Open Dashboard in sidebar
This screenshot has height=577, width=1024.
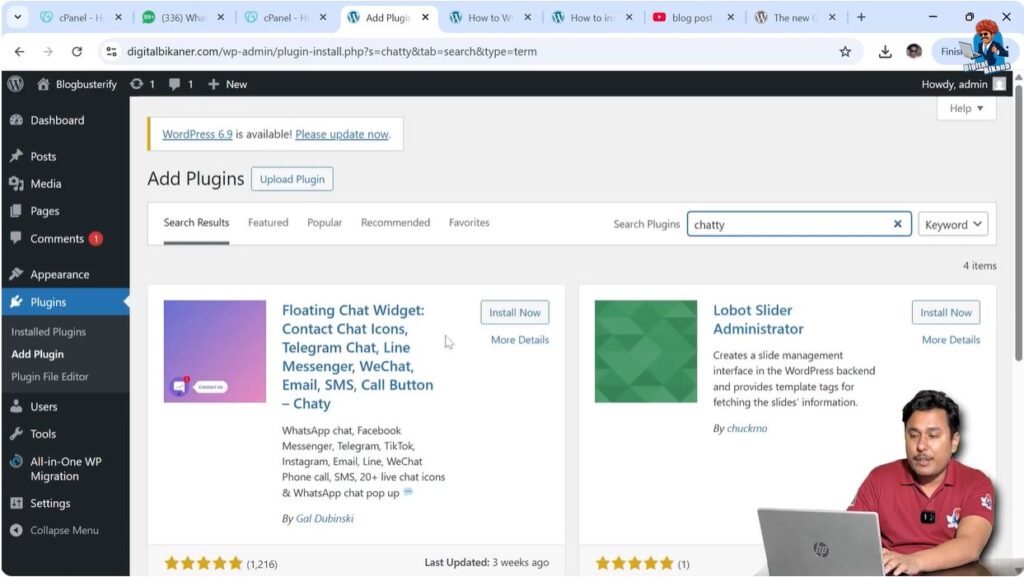(x=57, y=120)
